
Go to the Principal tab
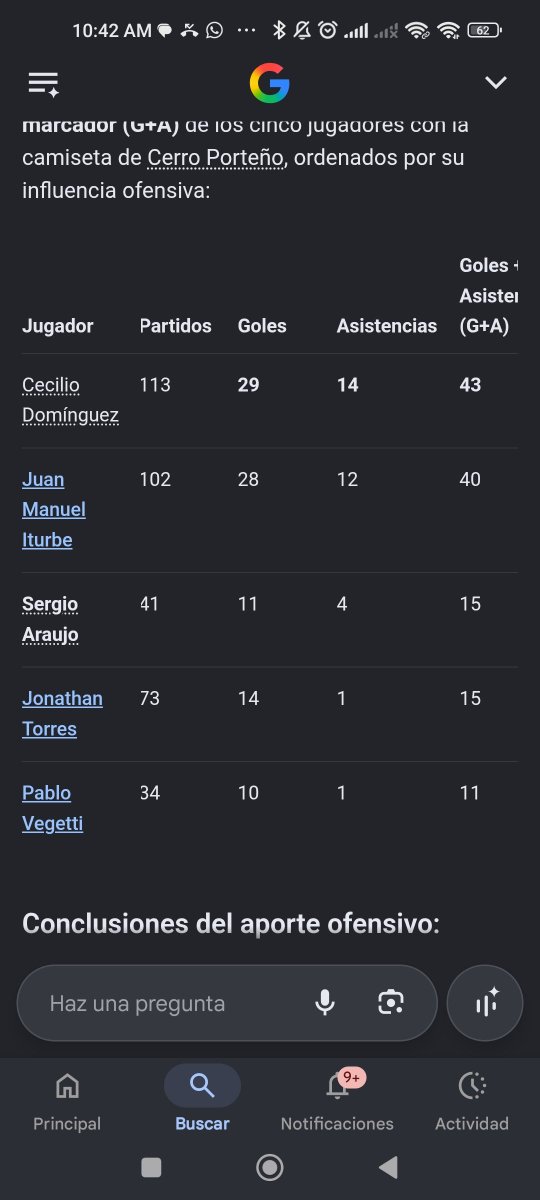pos(67,1100)
